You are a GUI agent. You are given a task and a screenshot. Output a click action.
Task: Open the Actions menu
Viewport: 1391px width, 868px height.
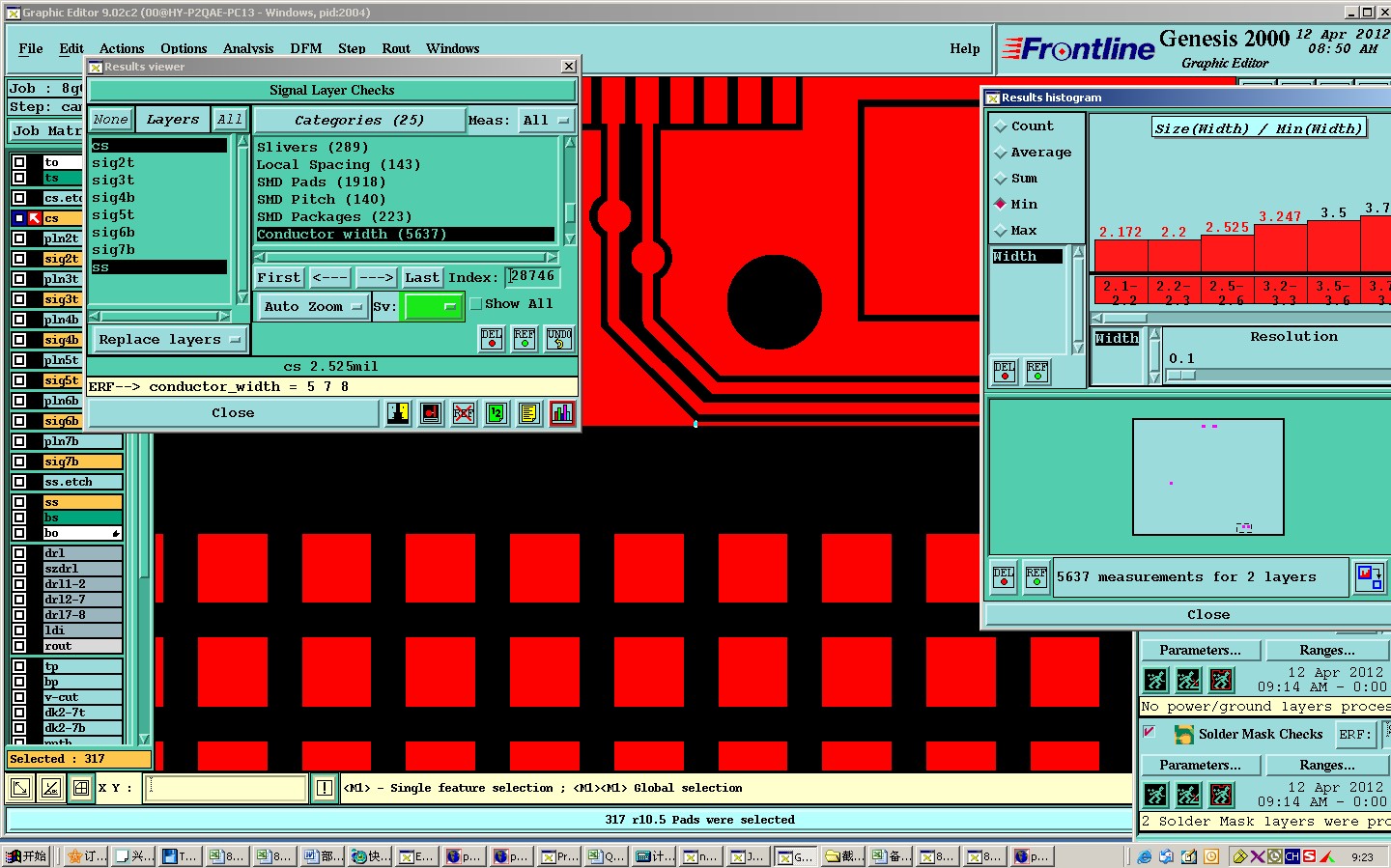pyautogui.click(x=122, y=48)
